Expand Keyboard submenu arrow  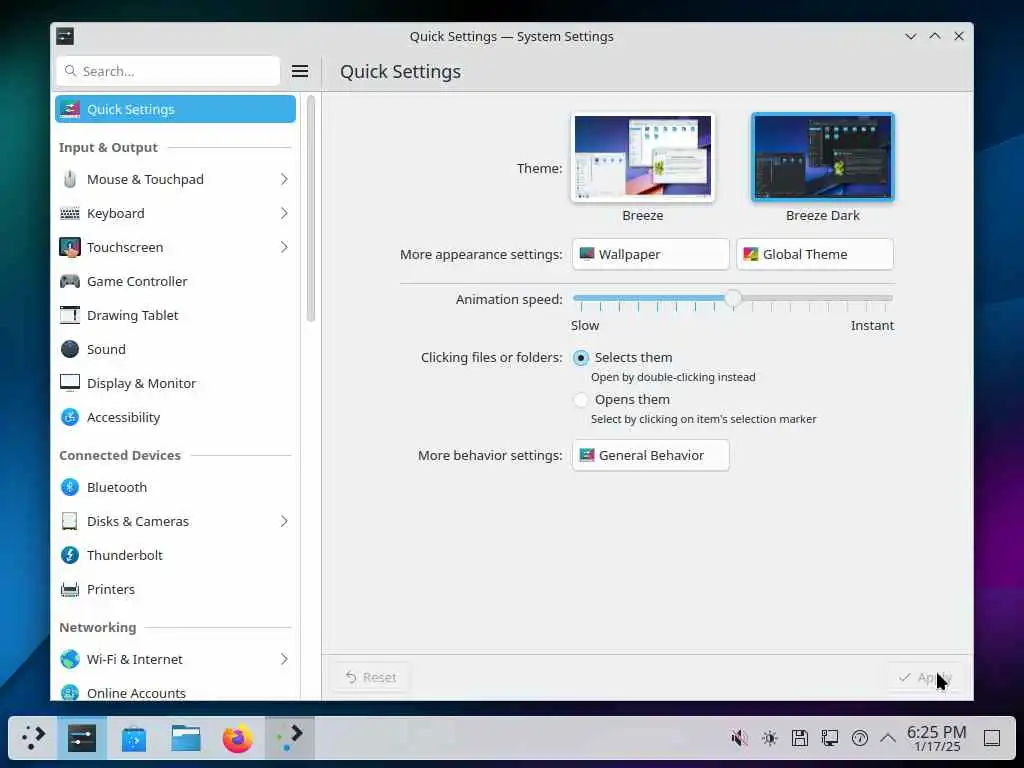click(x=284, y=214)
